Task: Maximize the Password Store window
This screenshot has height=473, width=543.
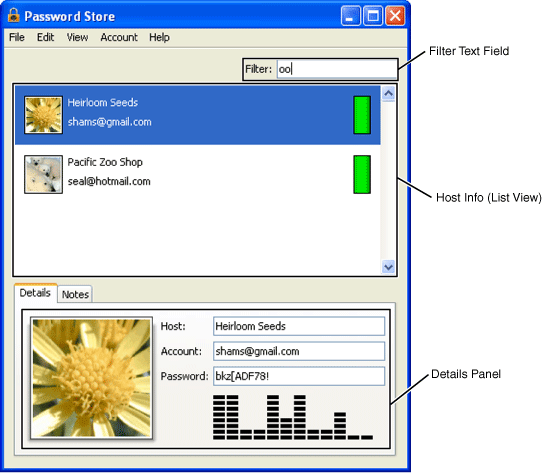Action: click(373, 16)
